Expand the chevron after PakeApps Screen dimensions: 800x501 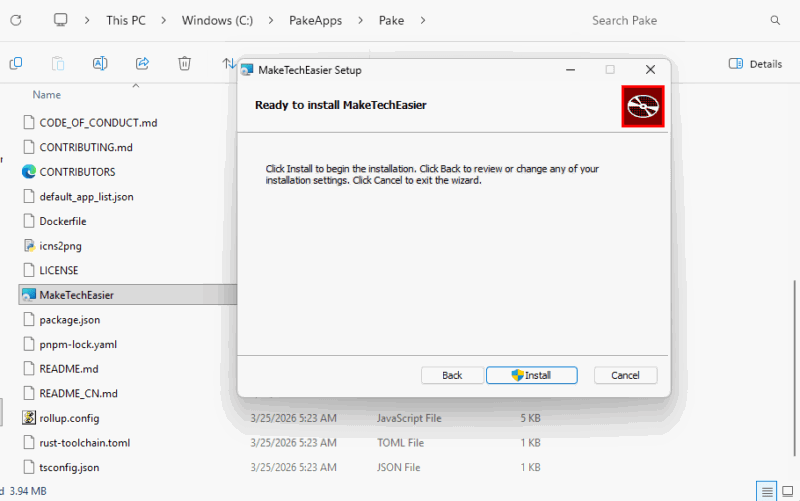pos(361,20)
